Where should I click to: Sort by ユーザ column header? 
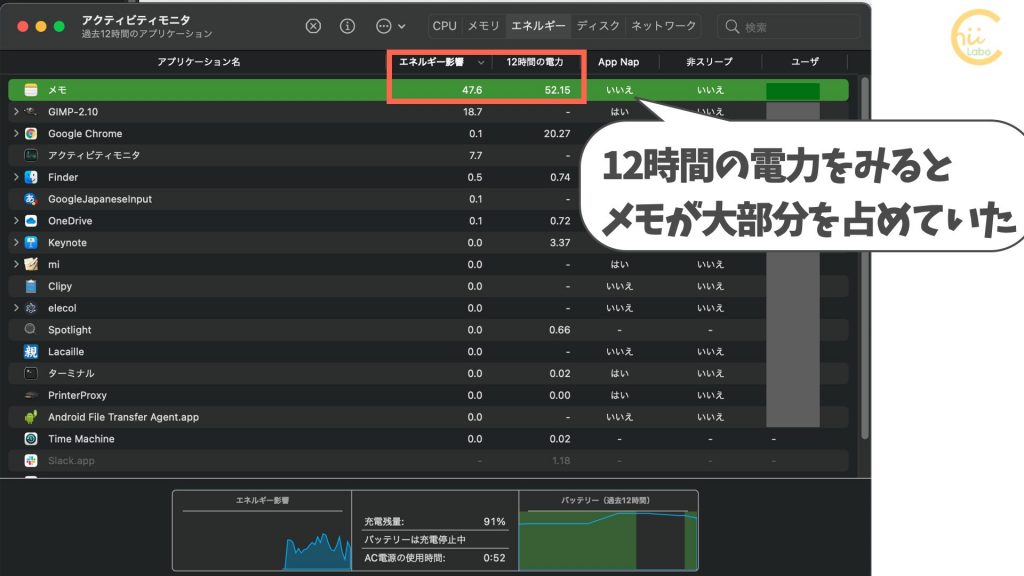click(805, 62)
